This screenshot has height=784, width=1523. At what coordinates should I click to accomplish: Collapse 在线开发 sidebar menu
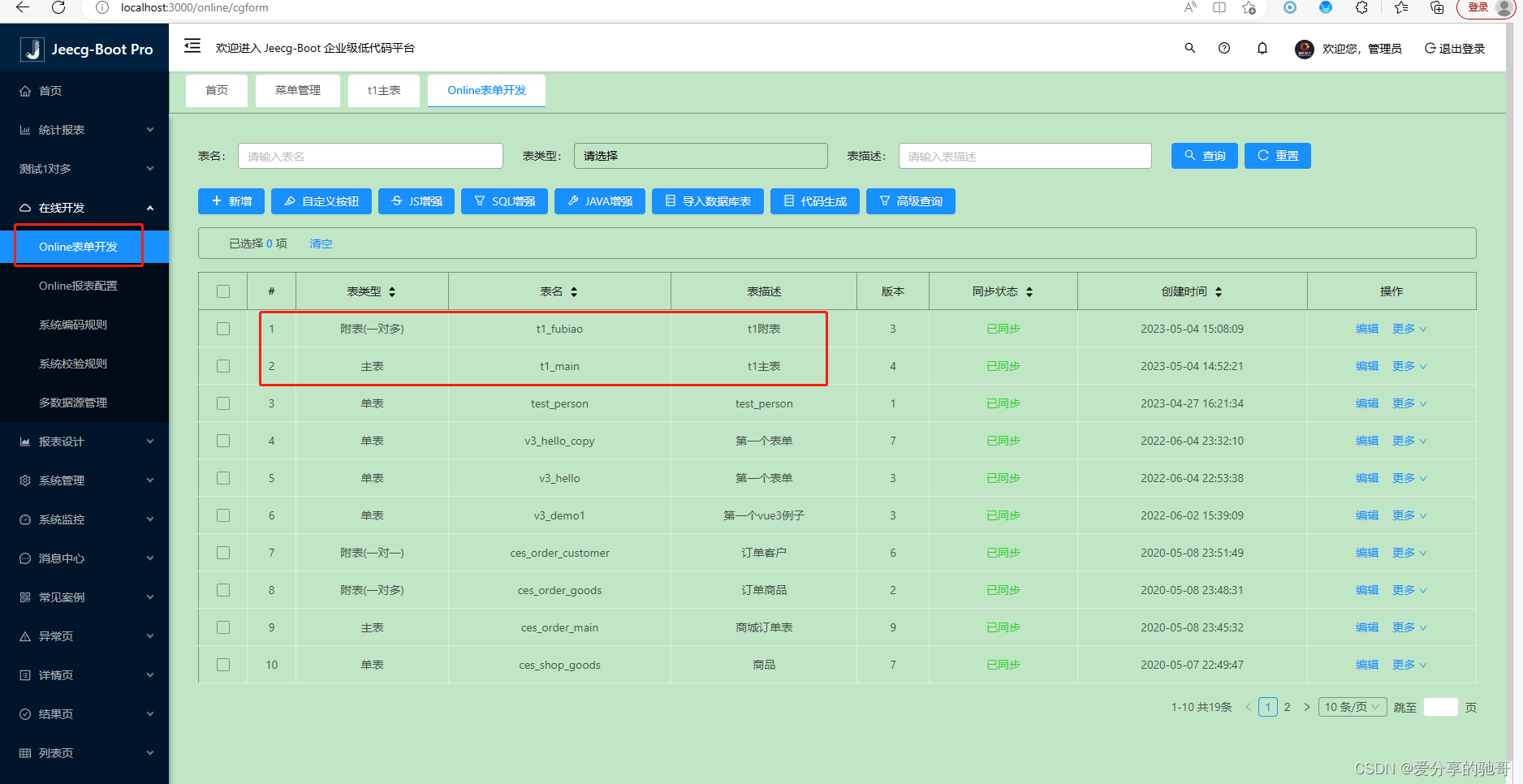[84, 208]
